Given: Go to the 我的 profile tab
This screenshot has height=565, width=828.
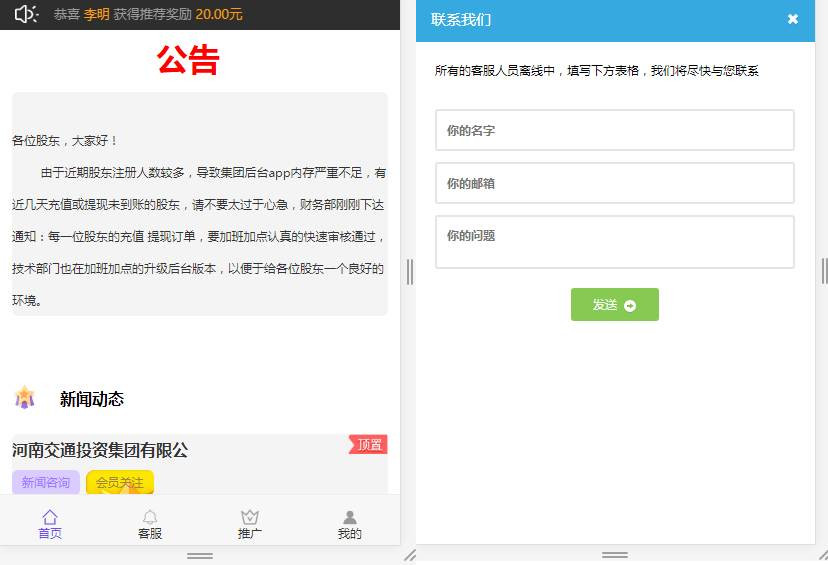Looking at the screenshot, I should point(350,524).
